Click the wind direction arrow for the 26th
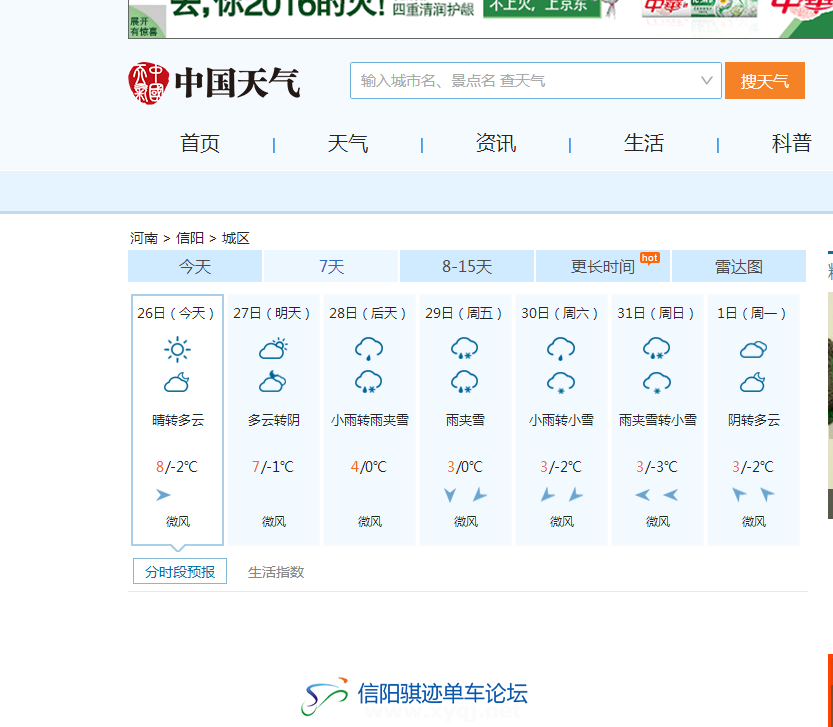This screenshot has height=727, width=833. 163,495
